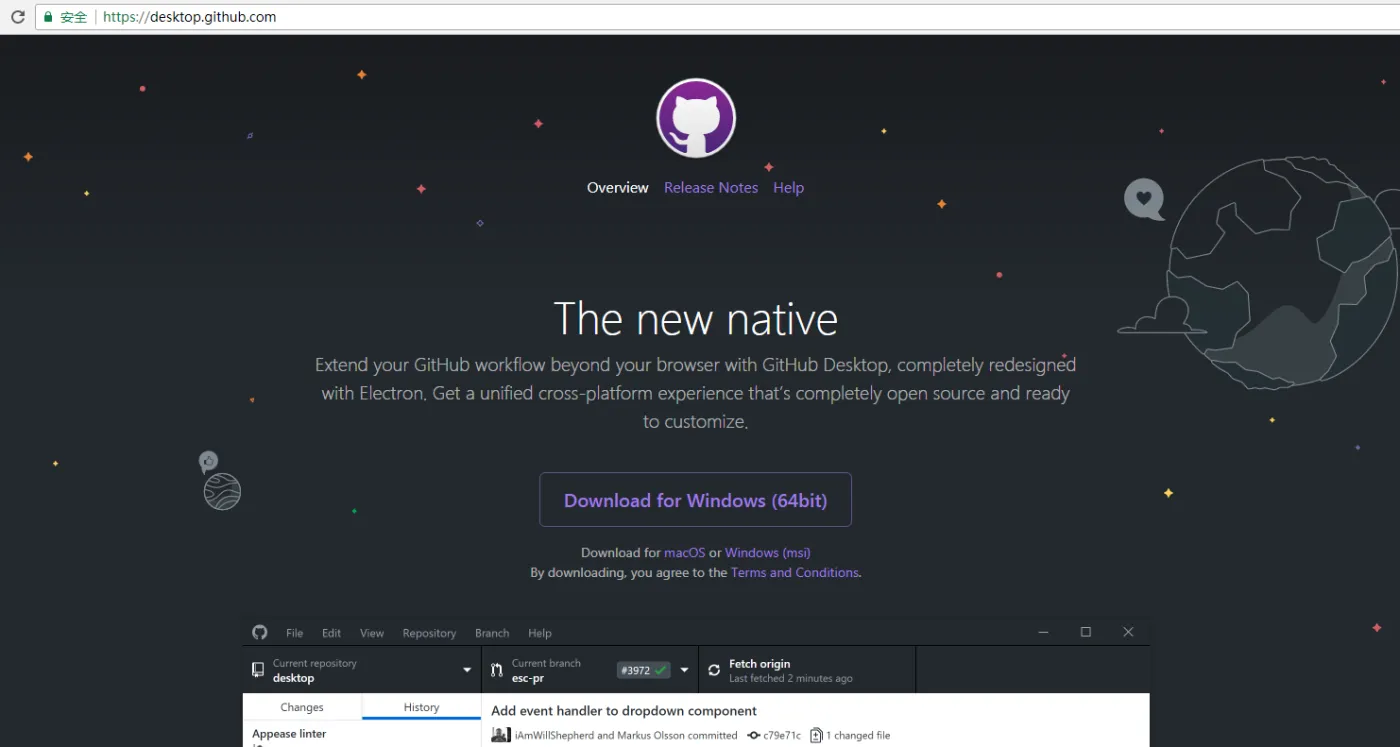Open the Overview tab
The width and height of the screenshot is (1400, 747).
coord(618,187)
